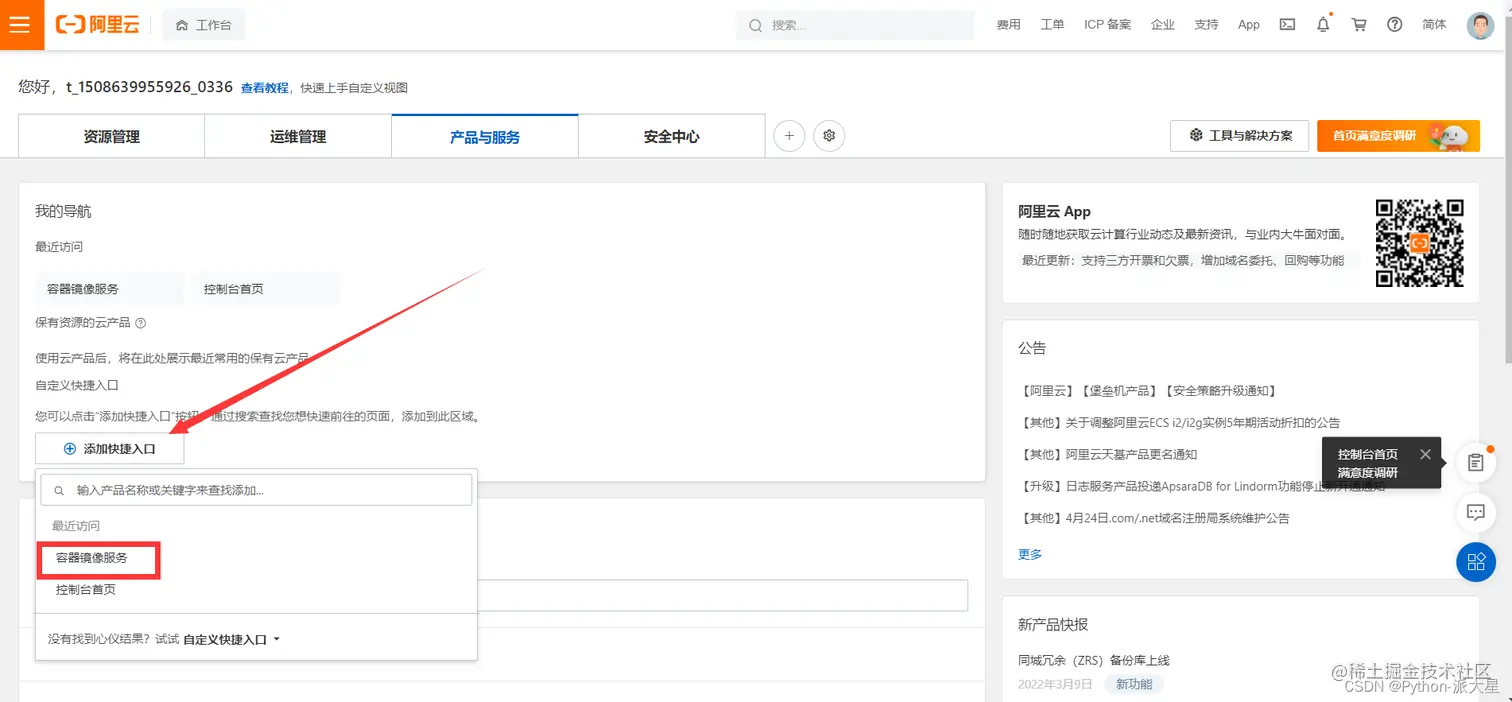Screen dimensions: 1512x702
Task: Open 日志服务 ApsaraDB for Lindorm announcement
Action: tap(1201, 487)
